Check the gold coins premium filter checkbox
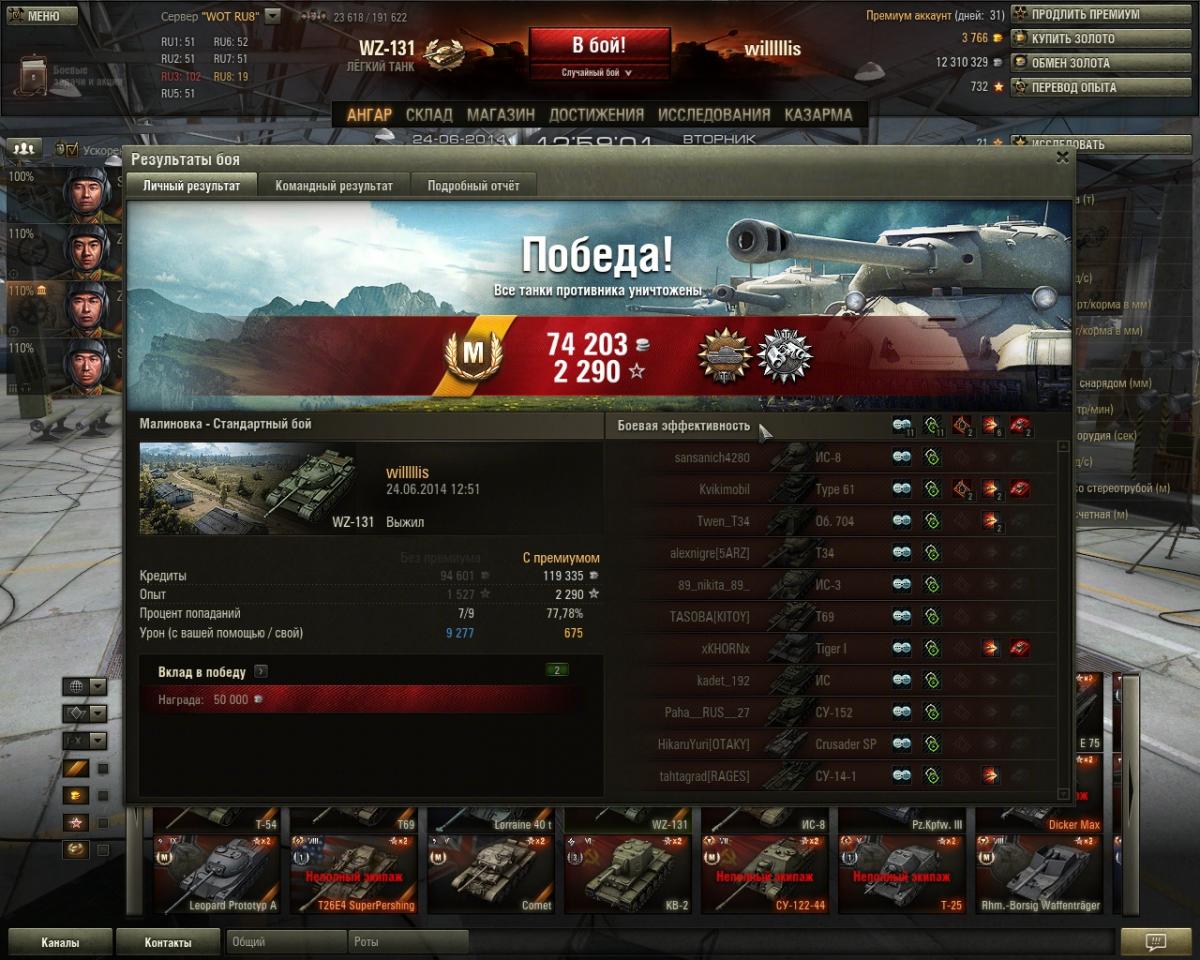The image size is (1200, 960). (103, 795)
